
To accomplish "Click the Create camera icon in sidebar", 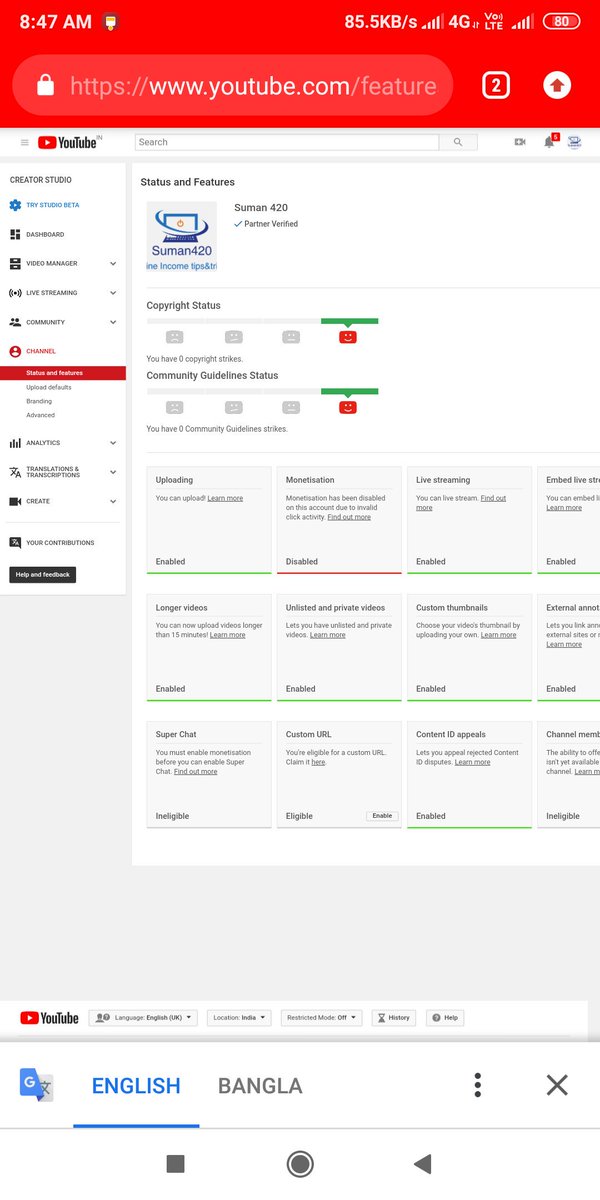I will click(15, 501).
